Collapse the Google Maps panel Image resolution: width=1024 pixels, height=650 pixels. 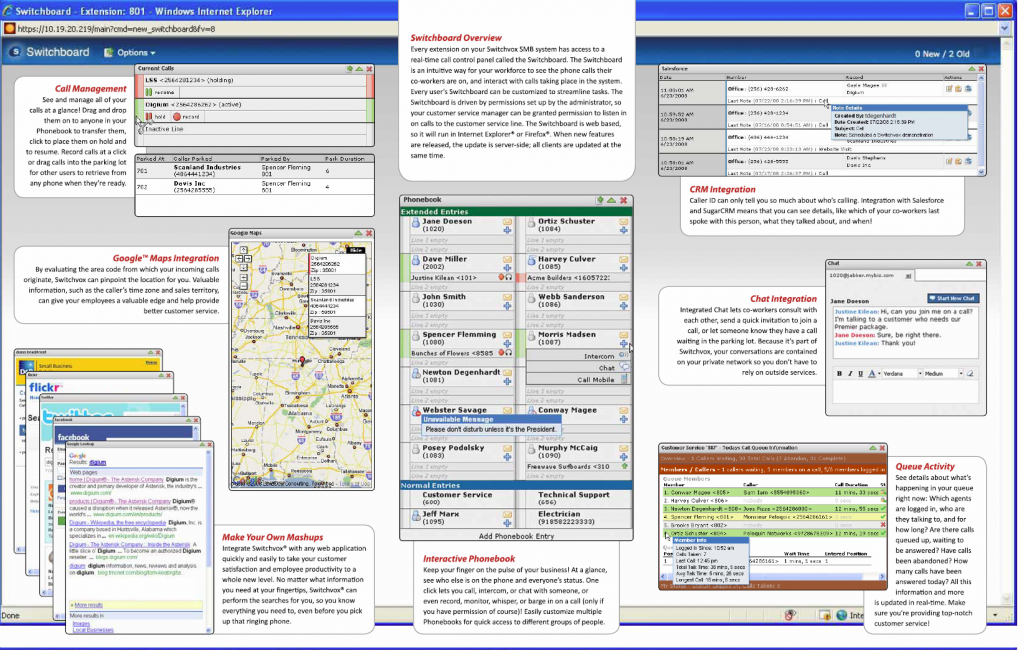[359, 233]
